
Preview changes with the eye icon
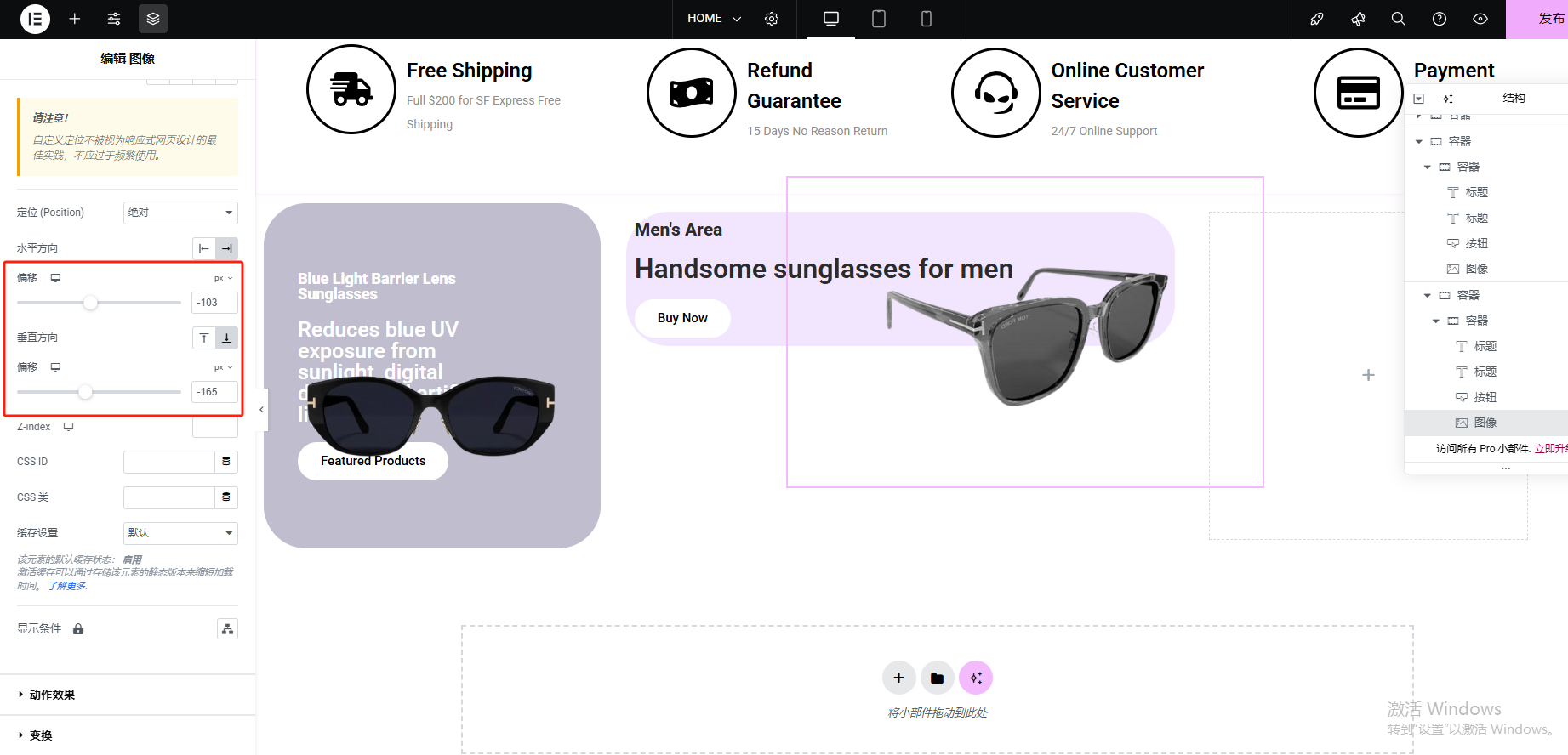(1480, 19)
